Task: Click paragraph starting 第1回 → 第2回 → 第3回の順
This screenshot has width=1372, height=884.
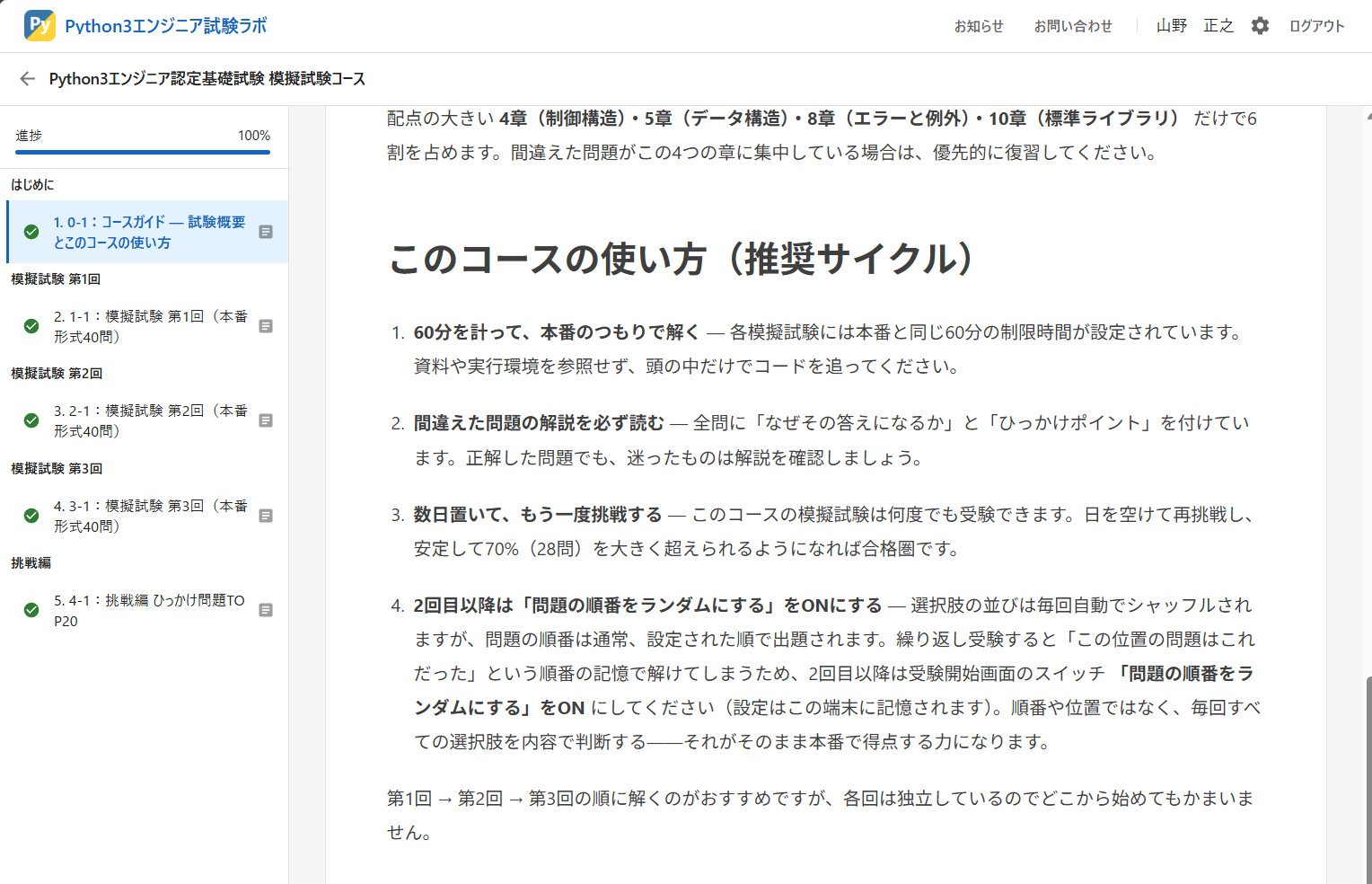Action: click(821, 816)
